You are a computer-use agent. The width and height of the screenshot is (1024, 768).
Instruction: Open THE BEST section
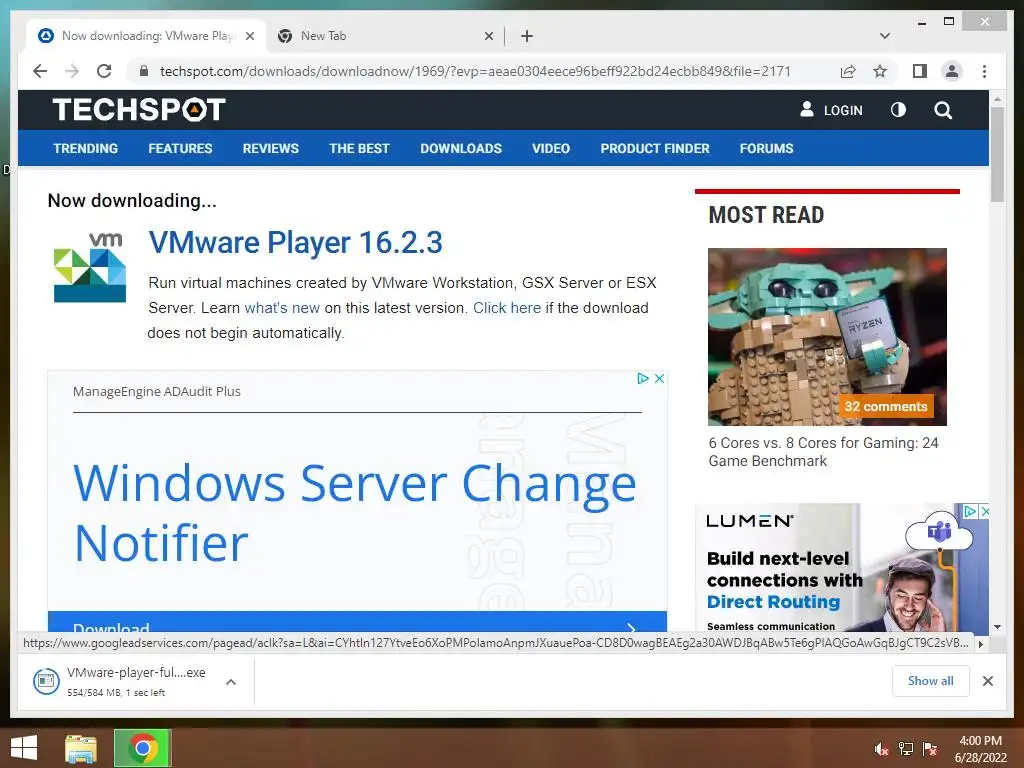(359, 148)
